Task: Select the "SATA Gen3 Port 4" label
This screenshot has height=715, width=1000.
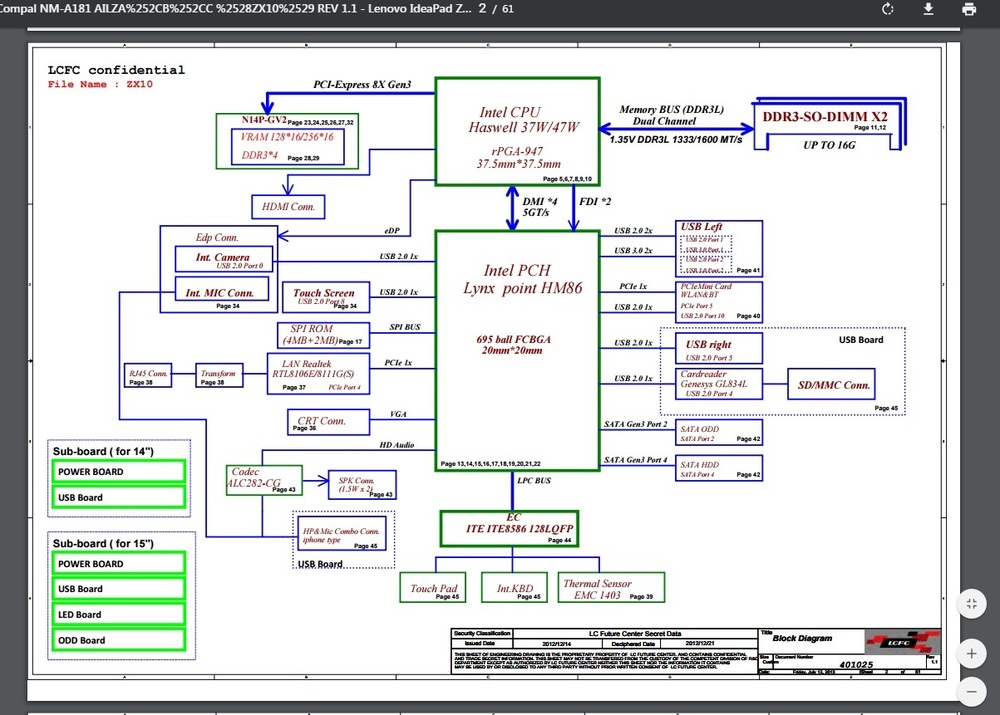Action: pyautogui.click(x=636, y=460)
